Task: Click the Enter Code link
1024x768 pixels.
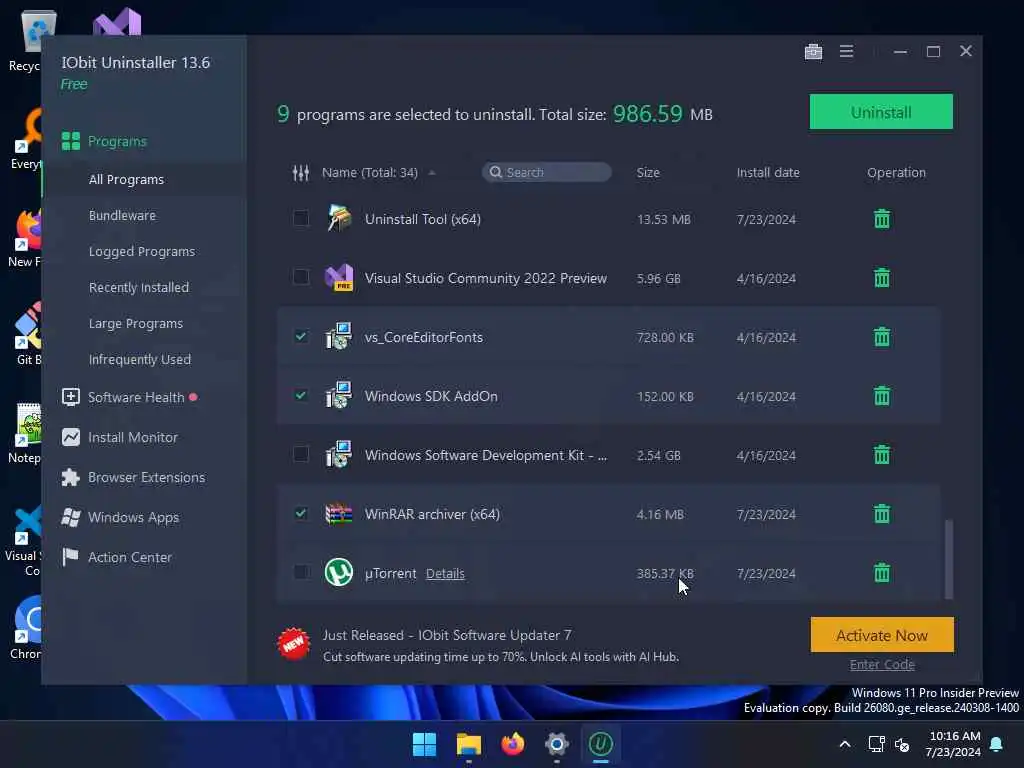Action: pyautogui.click(x=882, y=665)
